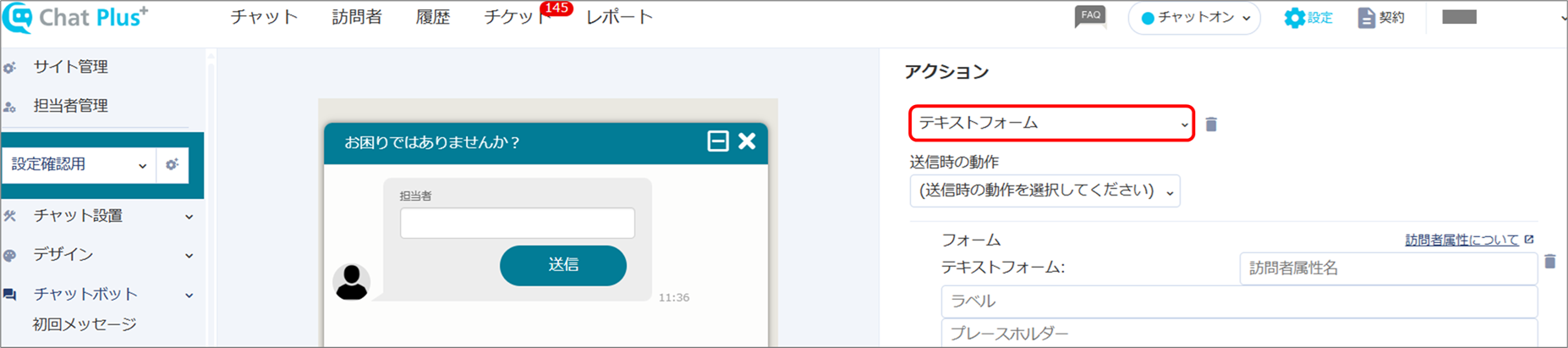Click the 担当者管理 people icon
This screenshot has height=348, width=1568.
click(x=9, y=107)
